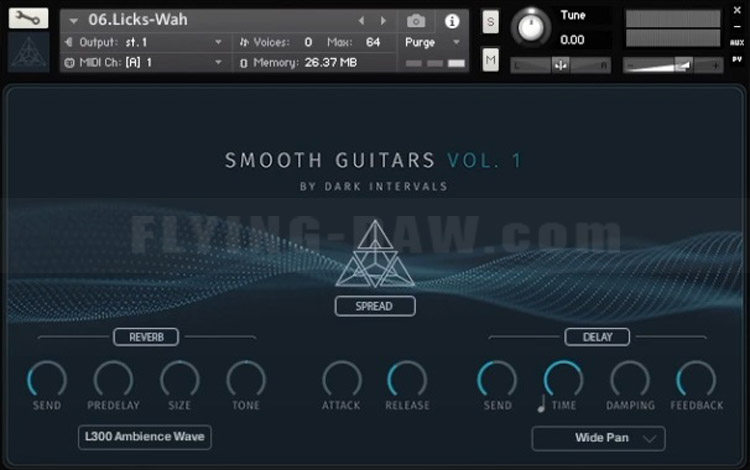Toggle the PV button
Viewport: 750px width, 470px height.
737,59
